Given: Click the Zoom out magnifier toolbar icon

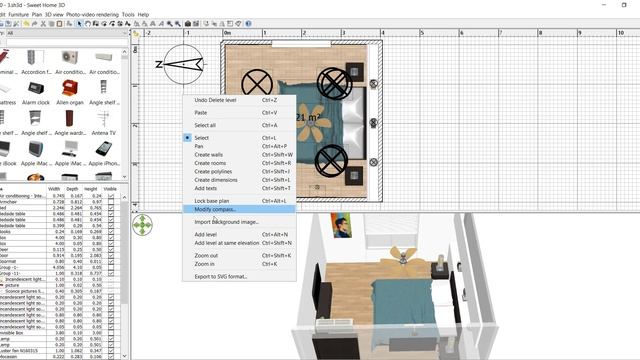Looking at the screenshot, I should click(178, 24).
